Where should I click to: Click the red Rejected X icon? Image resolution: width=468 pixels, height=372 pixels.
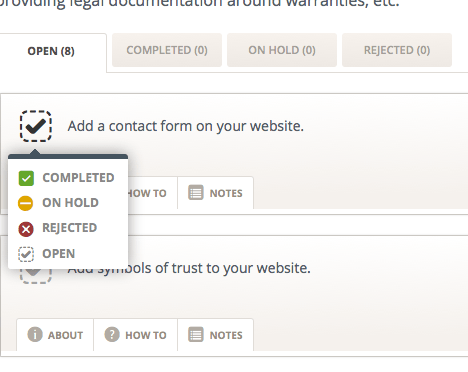click(x=26, y=229)
